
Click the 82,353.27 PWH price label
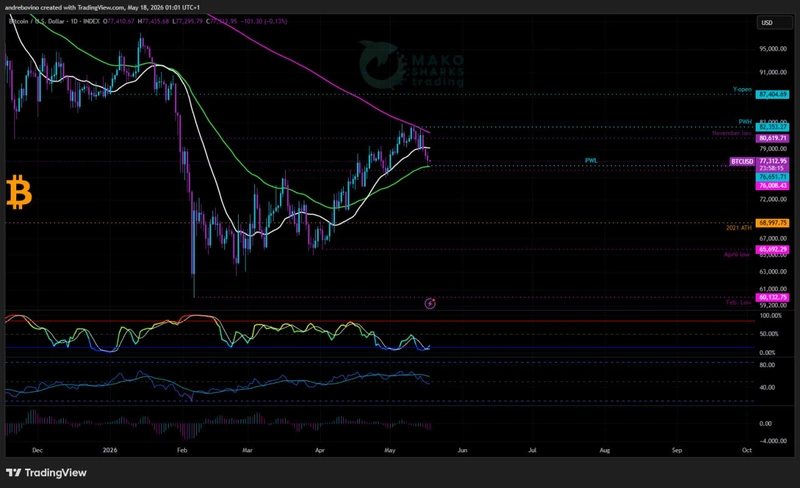[773, 127]
